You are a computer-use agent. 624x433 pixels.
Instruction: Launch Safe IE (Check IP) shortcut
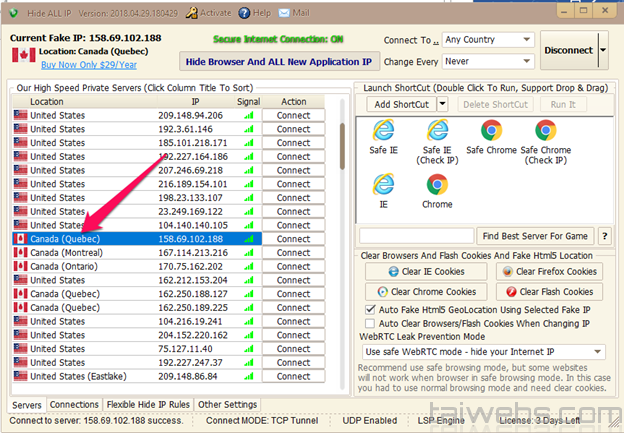point(438,131)
